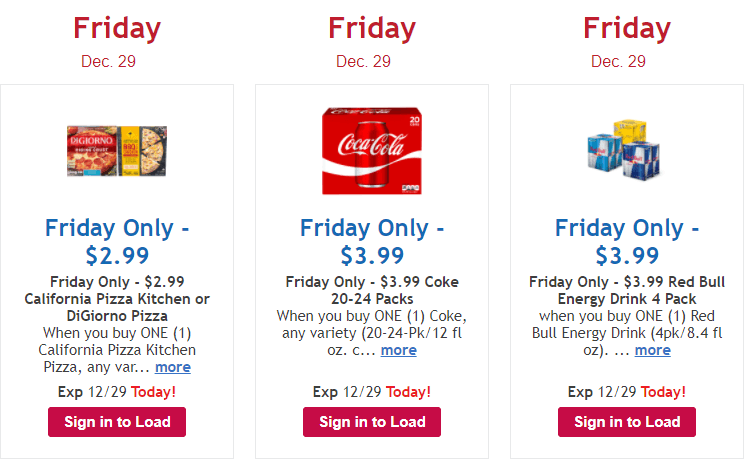This screenshot has height=465, width=746.
Task: Click the last column's Friday heading
Action: [627, 28]
